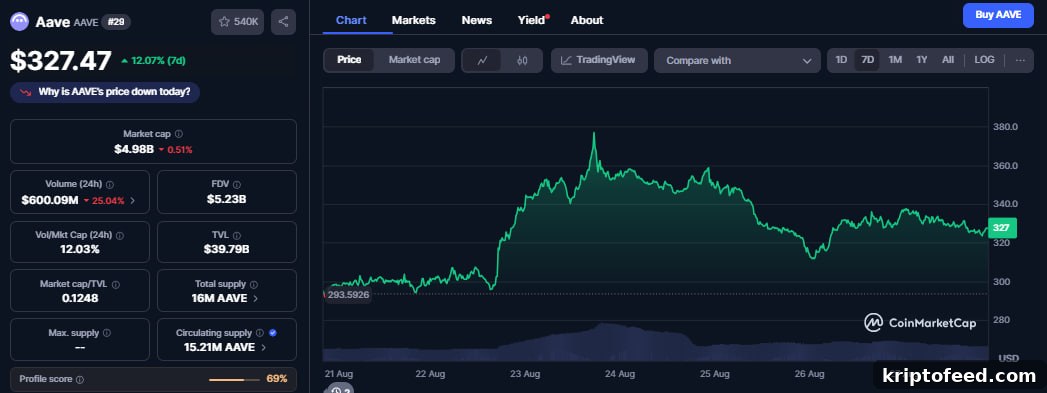The height and width of the screenshot is (393, 1047).
Task: Click Profile score info icon
Action: pyautogui.click(x=80, y=380)
